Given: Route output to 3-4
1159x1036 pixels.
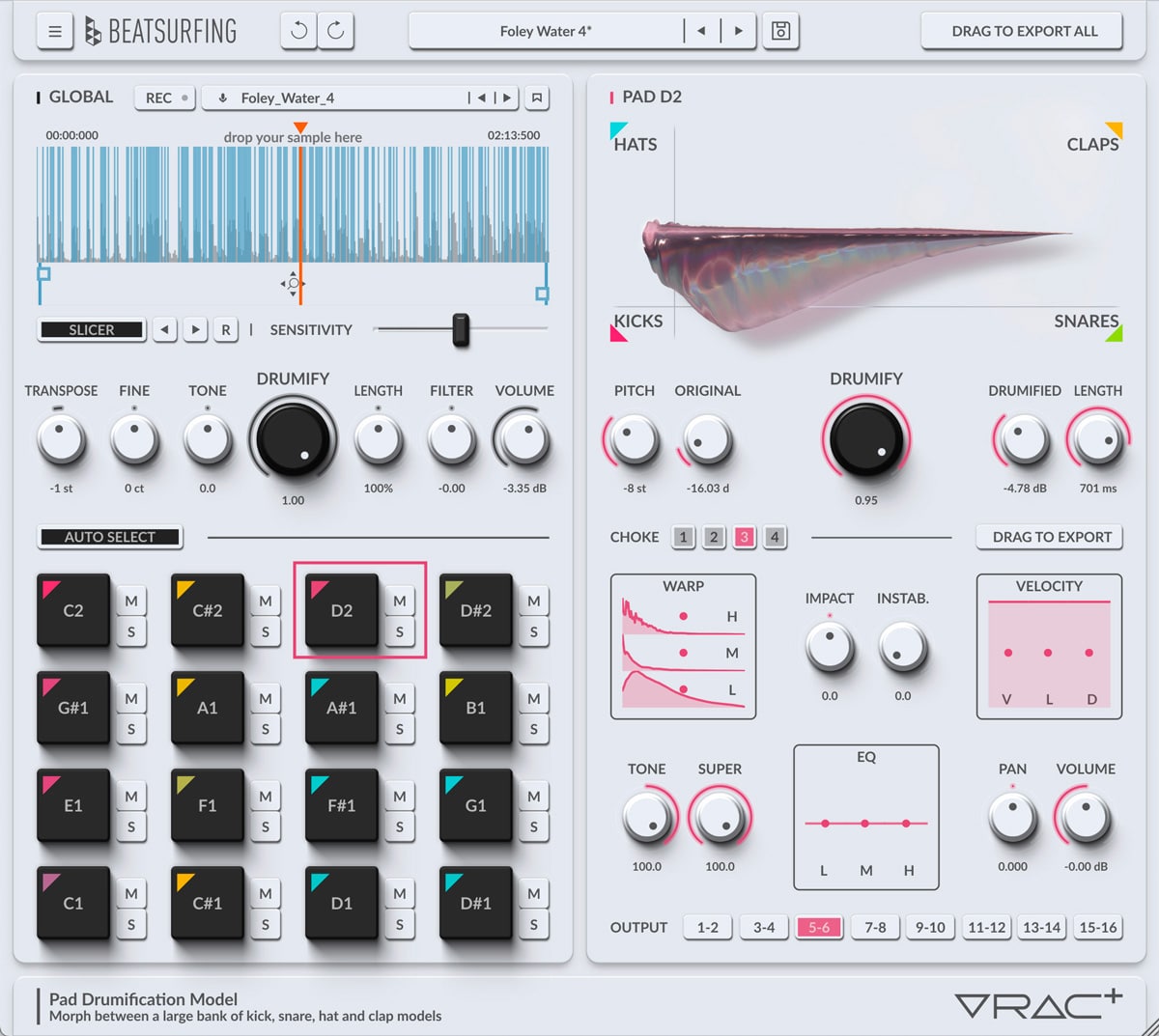Looking at the screenshot, I should pos(764,927).
